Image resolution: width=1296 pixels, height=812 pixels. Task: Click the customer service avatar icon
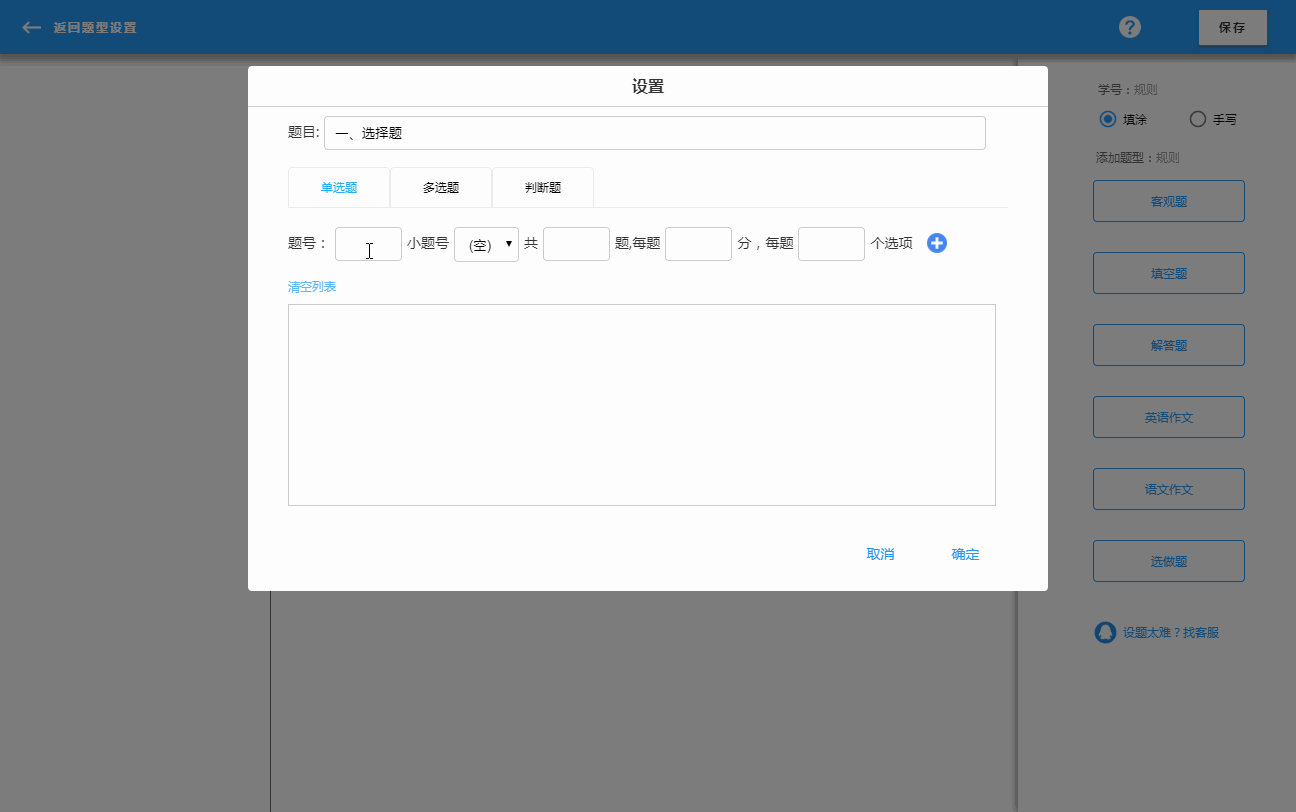point(1105,632)
